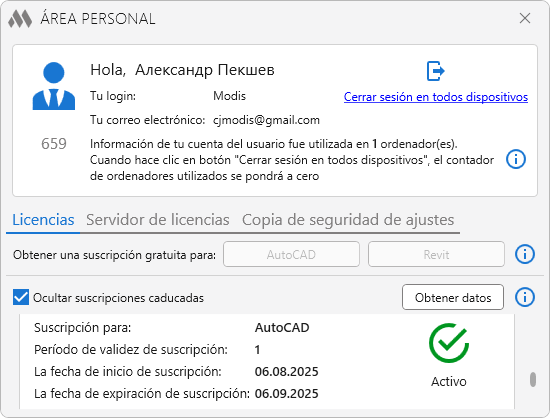Switch to Licencias tab
Viewport: 550px width, 418px height.
click(43, 220)
